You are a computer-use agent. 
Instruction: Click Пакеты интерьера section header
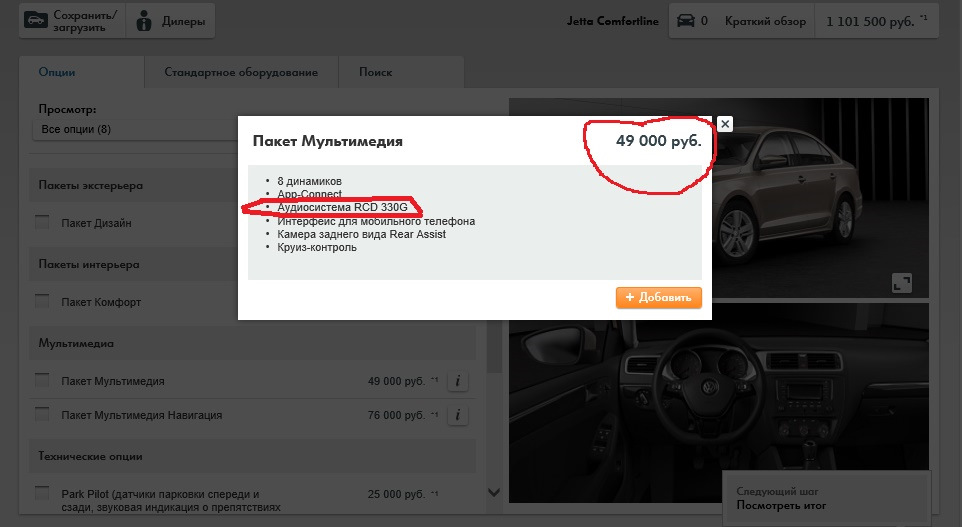pyautogui.click(x=252, y=264)
